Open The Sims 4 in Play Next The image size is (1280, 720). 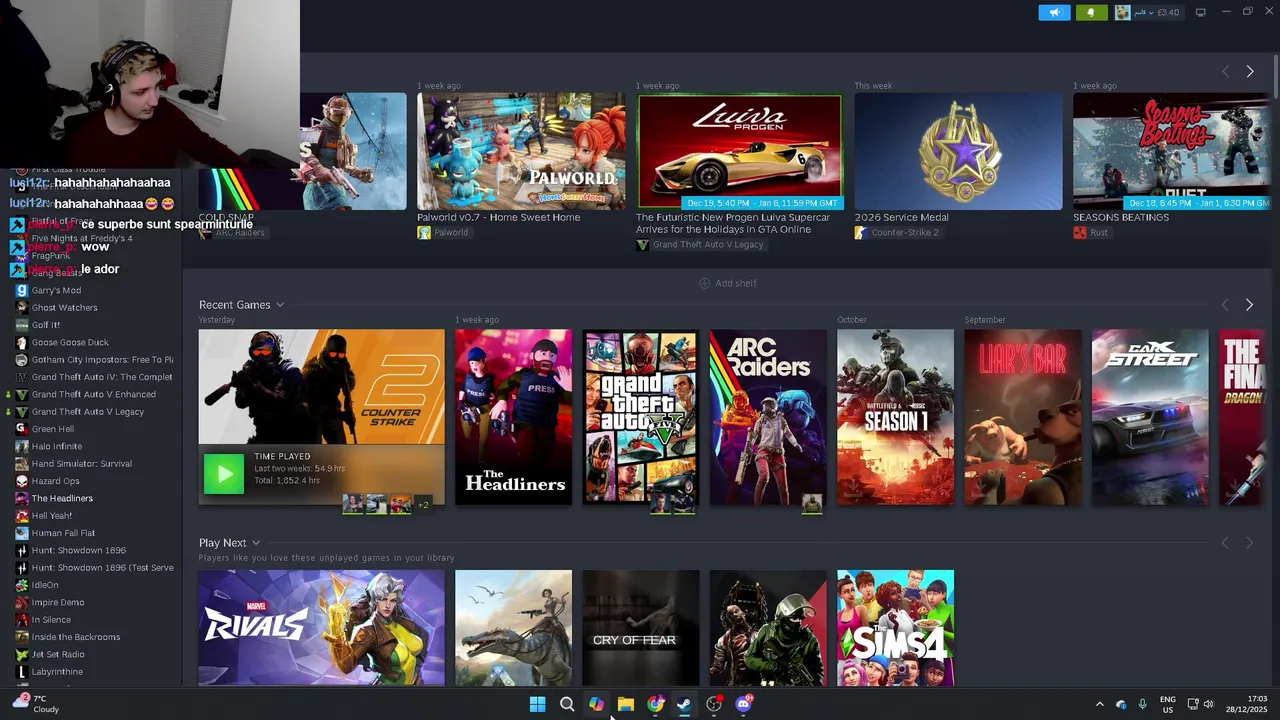(895, 628)
